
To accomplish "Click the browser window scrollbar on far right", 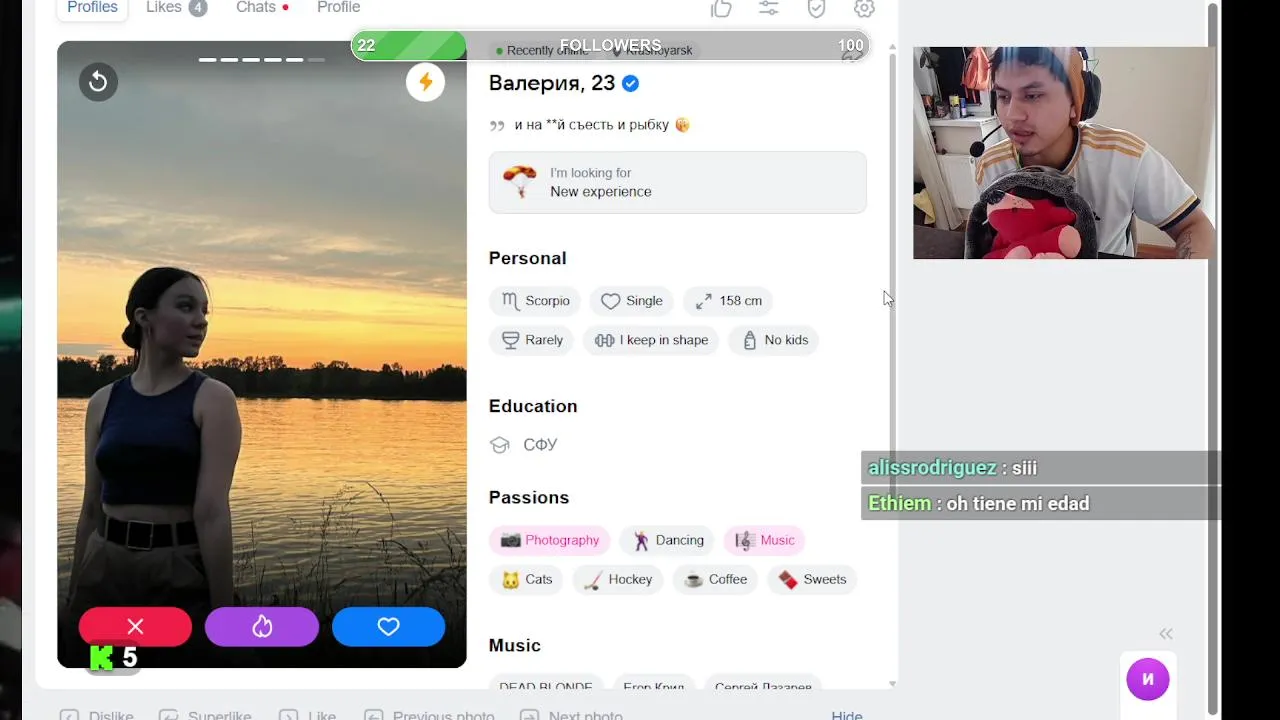I will (x=1213, y=360).
